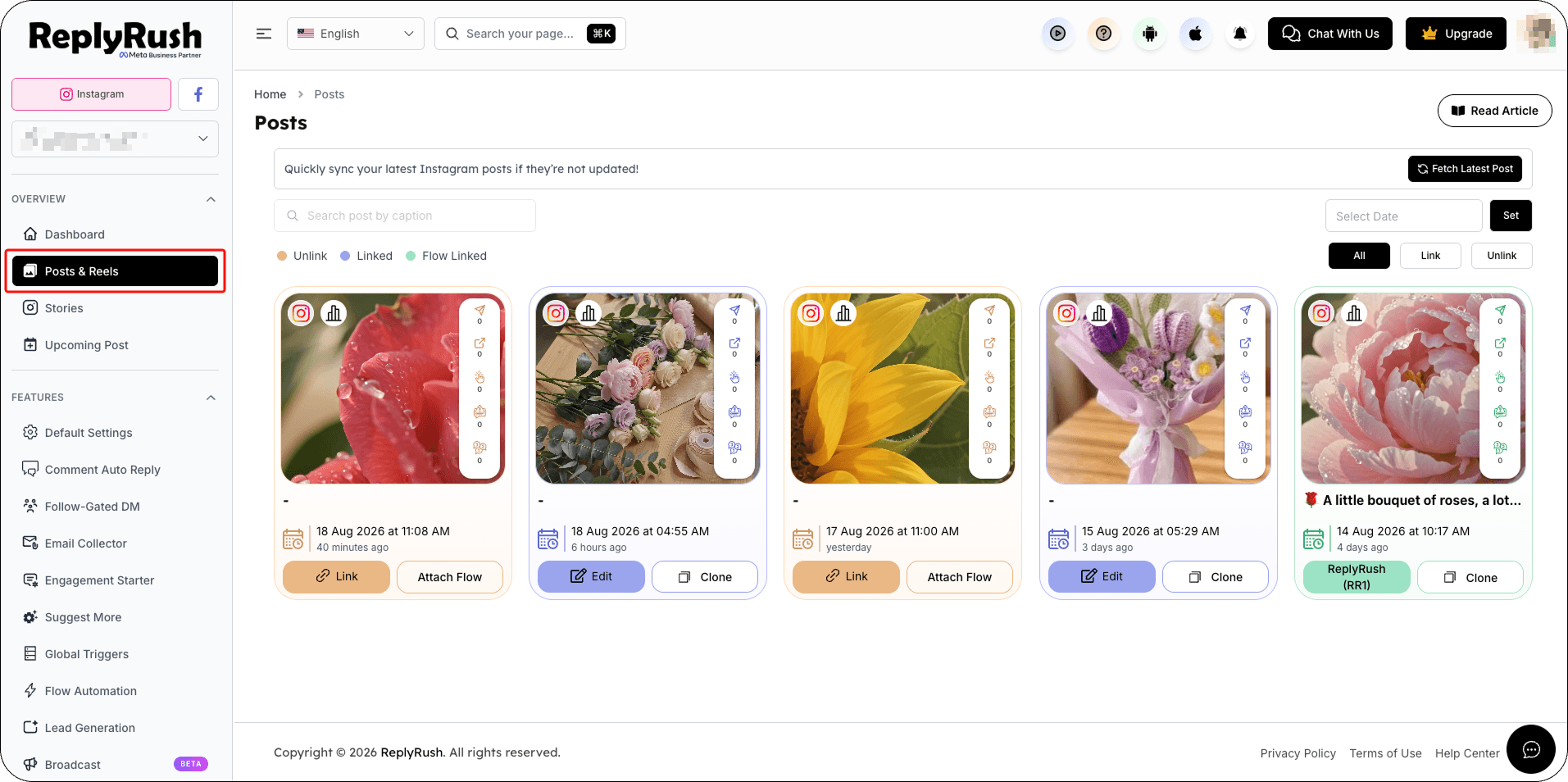Open Chat With Us
The height and width of the screenshot is (782, 1568).
1329,34
